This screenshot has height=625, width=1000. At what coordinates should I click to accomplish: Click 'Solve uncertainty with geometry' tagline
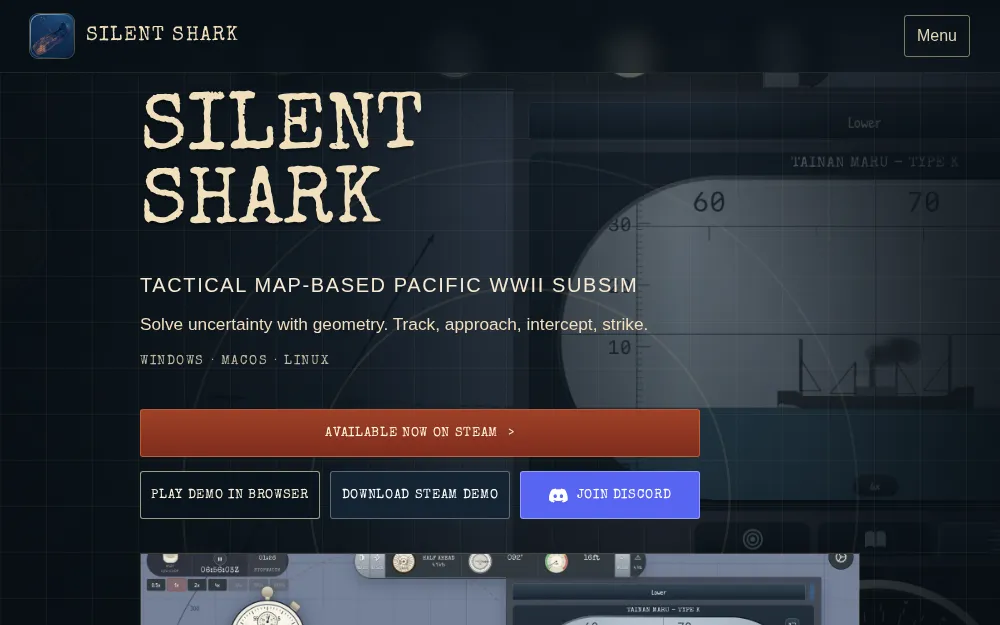tap(393, 324)
